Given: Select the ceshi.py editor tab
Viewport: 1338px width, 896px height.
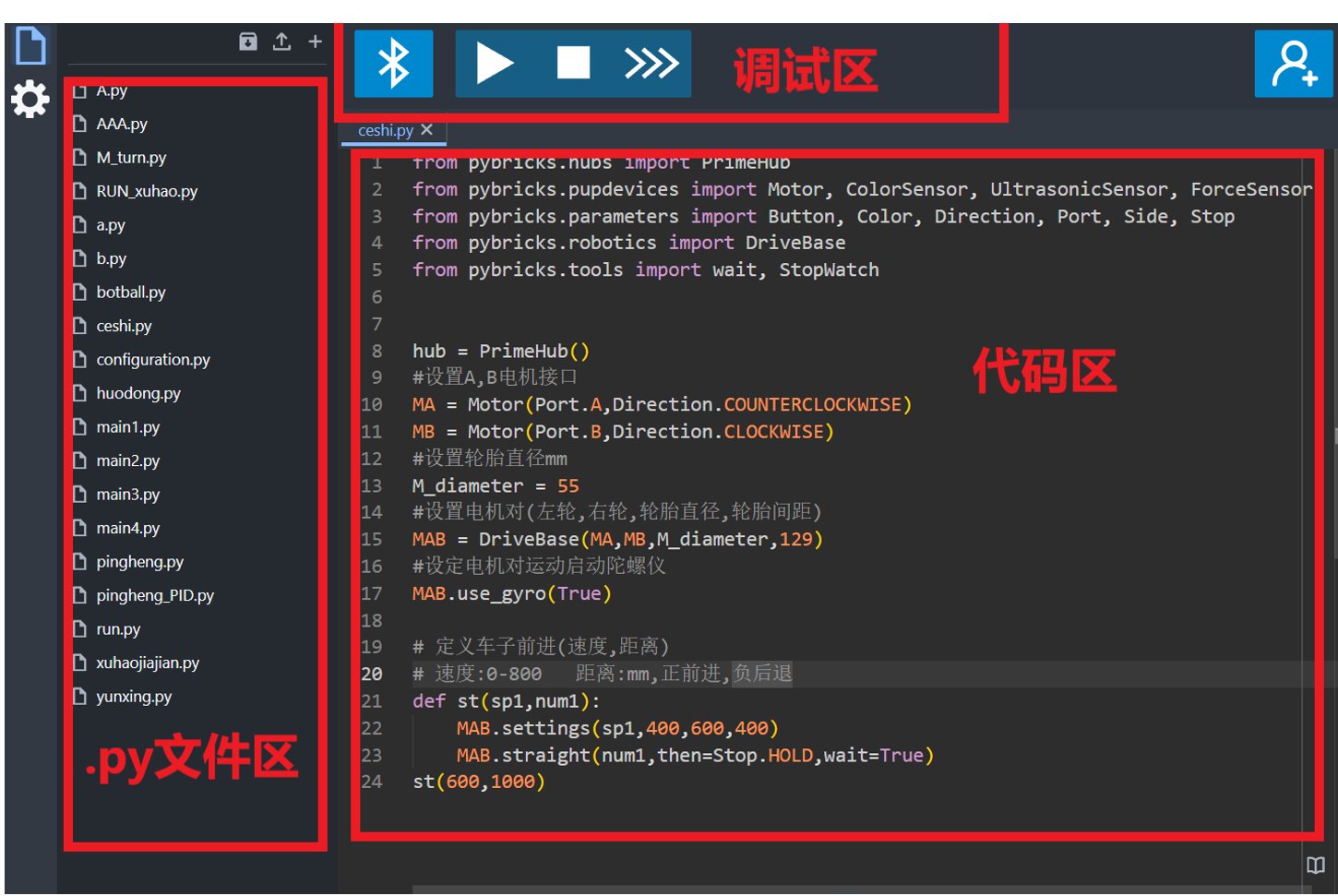Looking at the screenshot, I should pyautogui.click(x=386, y=130).
